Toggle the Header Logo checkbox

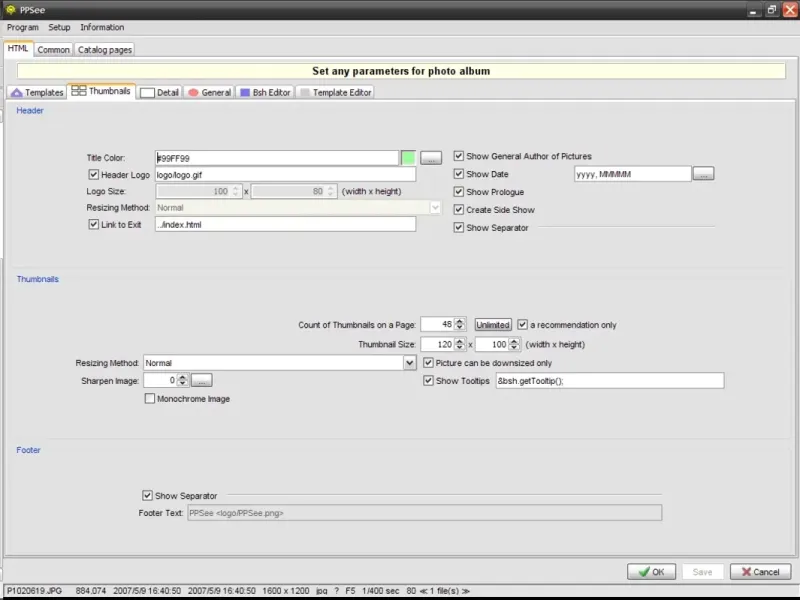(93, 174)
